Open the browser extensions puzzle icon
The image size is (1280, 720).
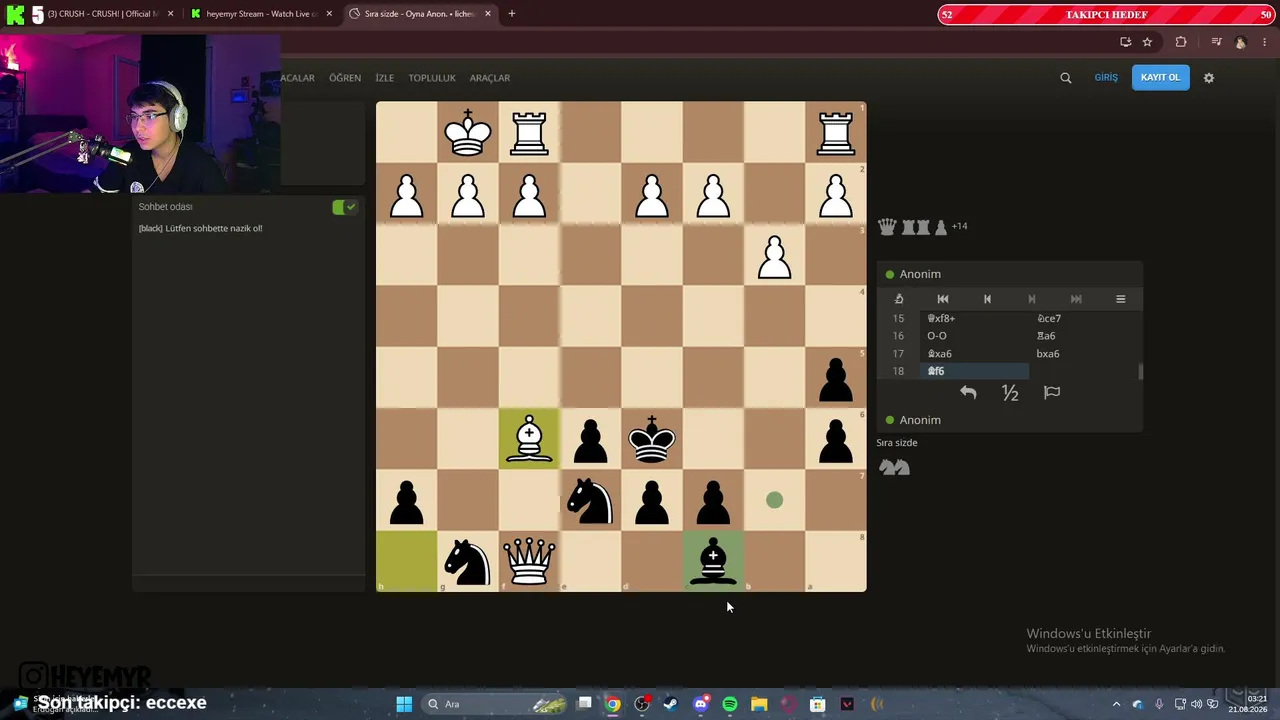(x=1181, y=42)
